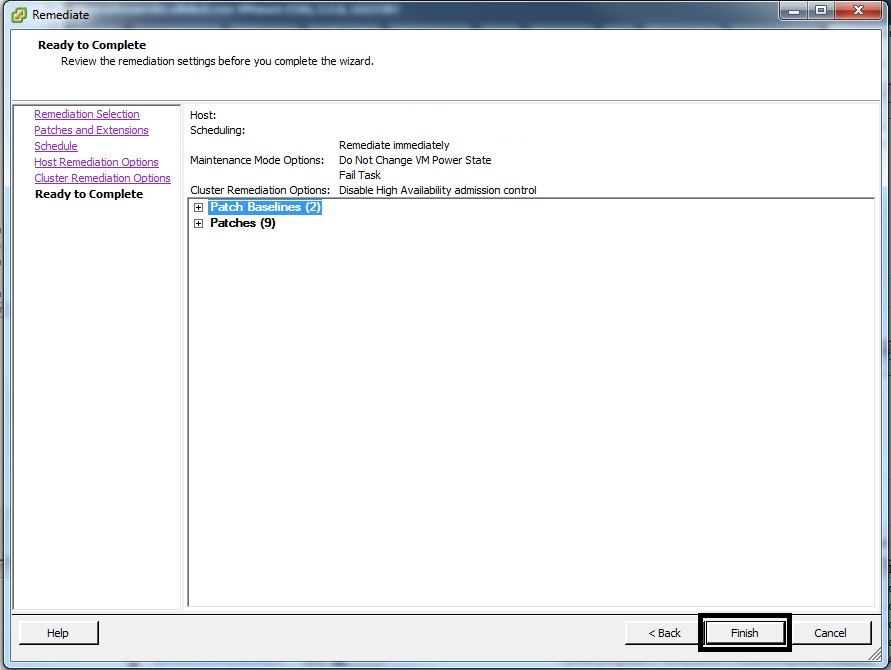Screen dimensions: 891x670
Task: Select the Patch Baselines (2) item
Action: 264,207
